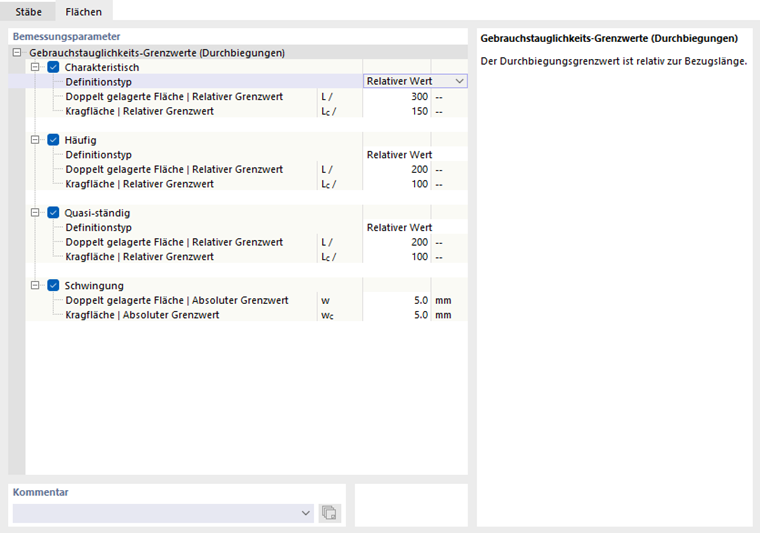760x533 pixels.
Task: Uncheck the Quasi-ständig checkbox
Action: 53,212
